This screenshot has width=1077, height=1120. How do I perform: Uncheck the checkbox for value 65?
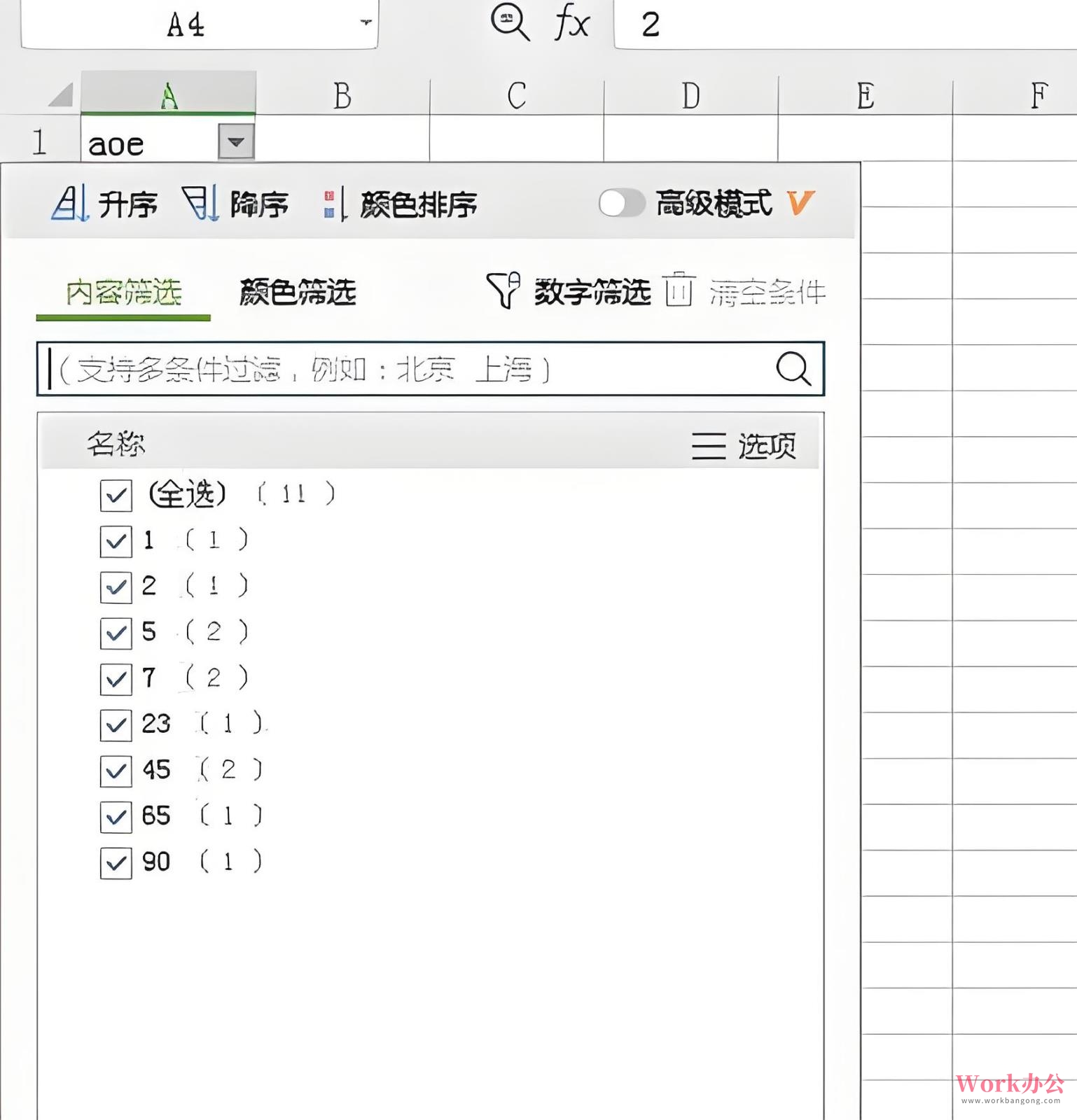click(x=116, y=817)
